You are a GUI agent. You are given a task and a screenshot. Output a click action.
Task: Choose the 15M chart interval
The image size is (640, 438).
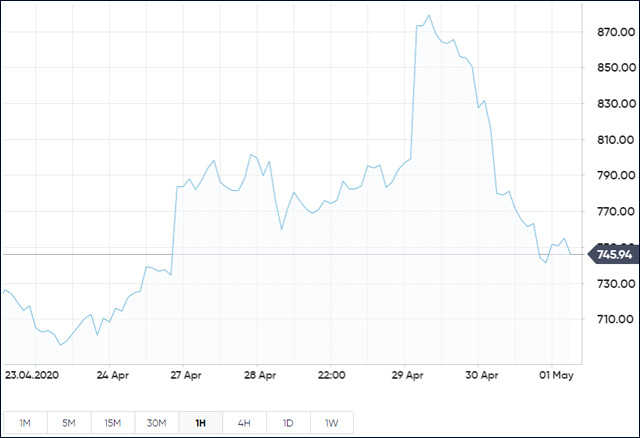click(113, 423)
